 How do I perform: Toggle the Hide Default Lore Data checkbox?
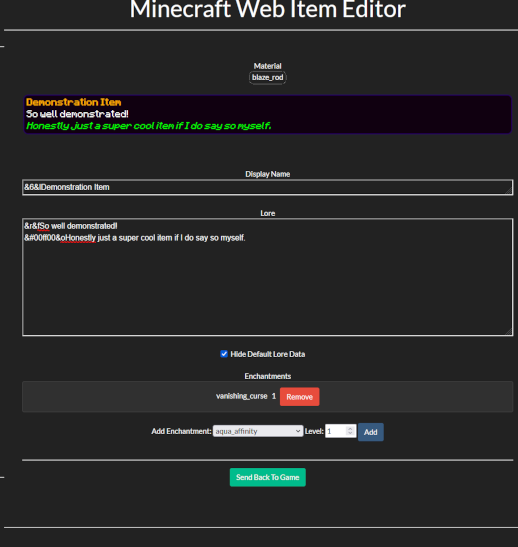coord(224,354)
